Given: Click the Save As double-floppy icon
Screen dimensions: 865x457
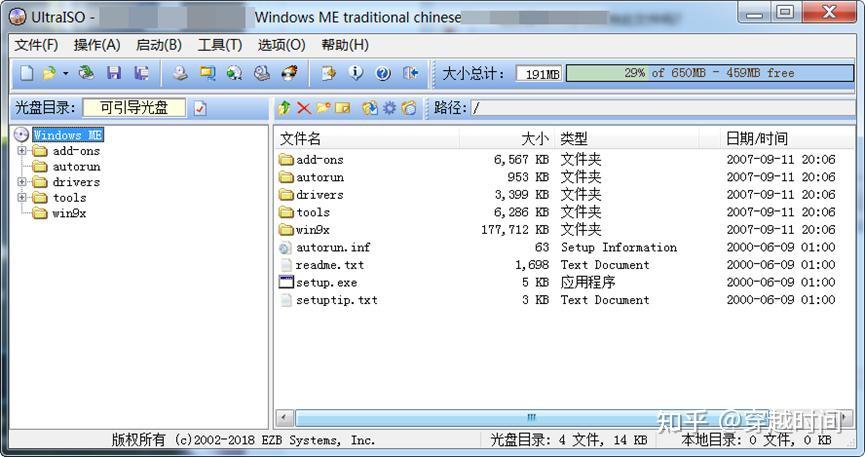Looking at the screenshot, I should click(x=142, y=73).
